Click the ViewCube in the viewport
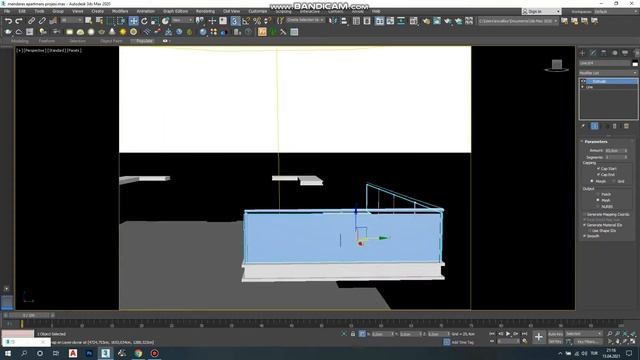 (x=557, y=65)
